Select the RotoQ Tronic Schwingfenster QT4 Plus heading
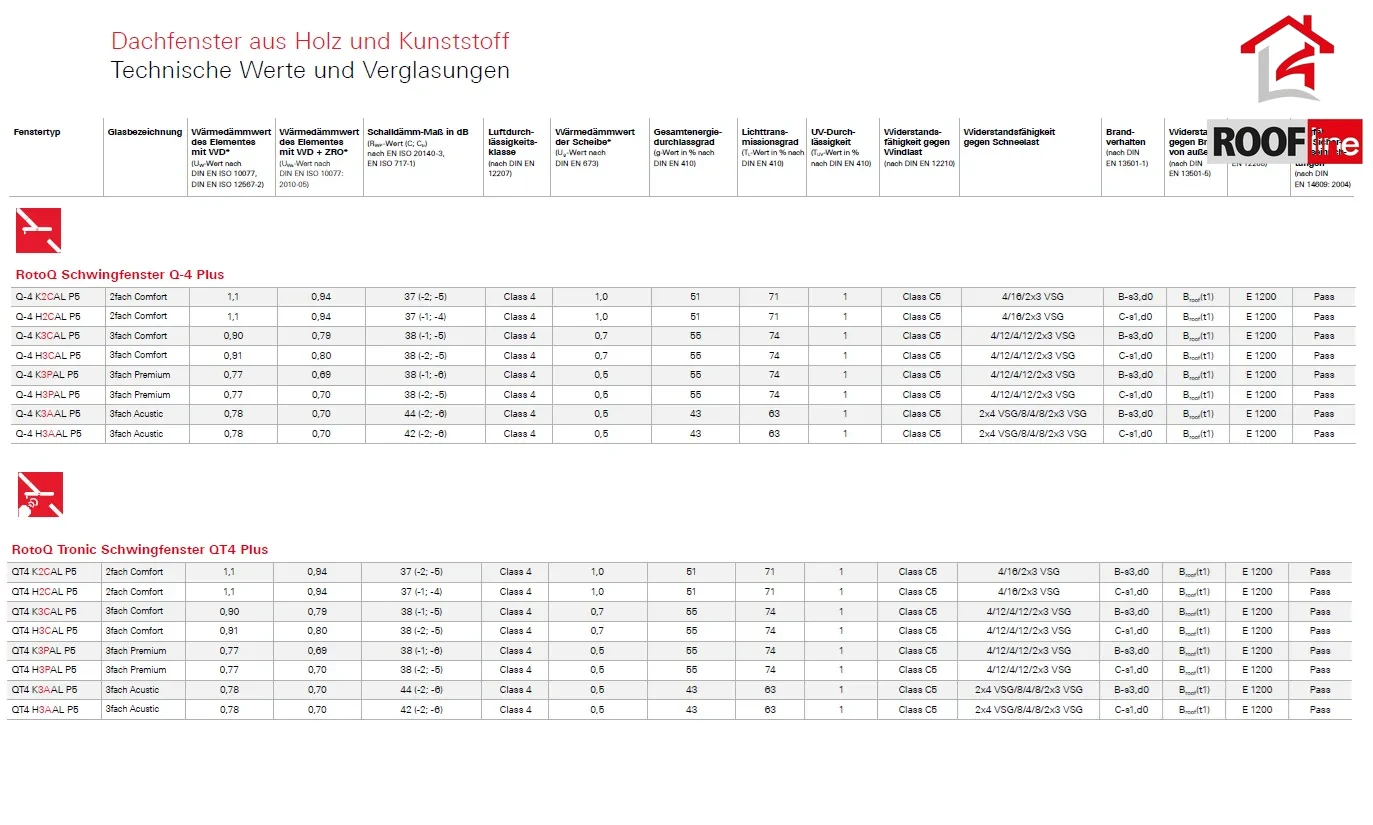 click(140, 550)
